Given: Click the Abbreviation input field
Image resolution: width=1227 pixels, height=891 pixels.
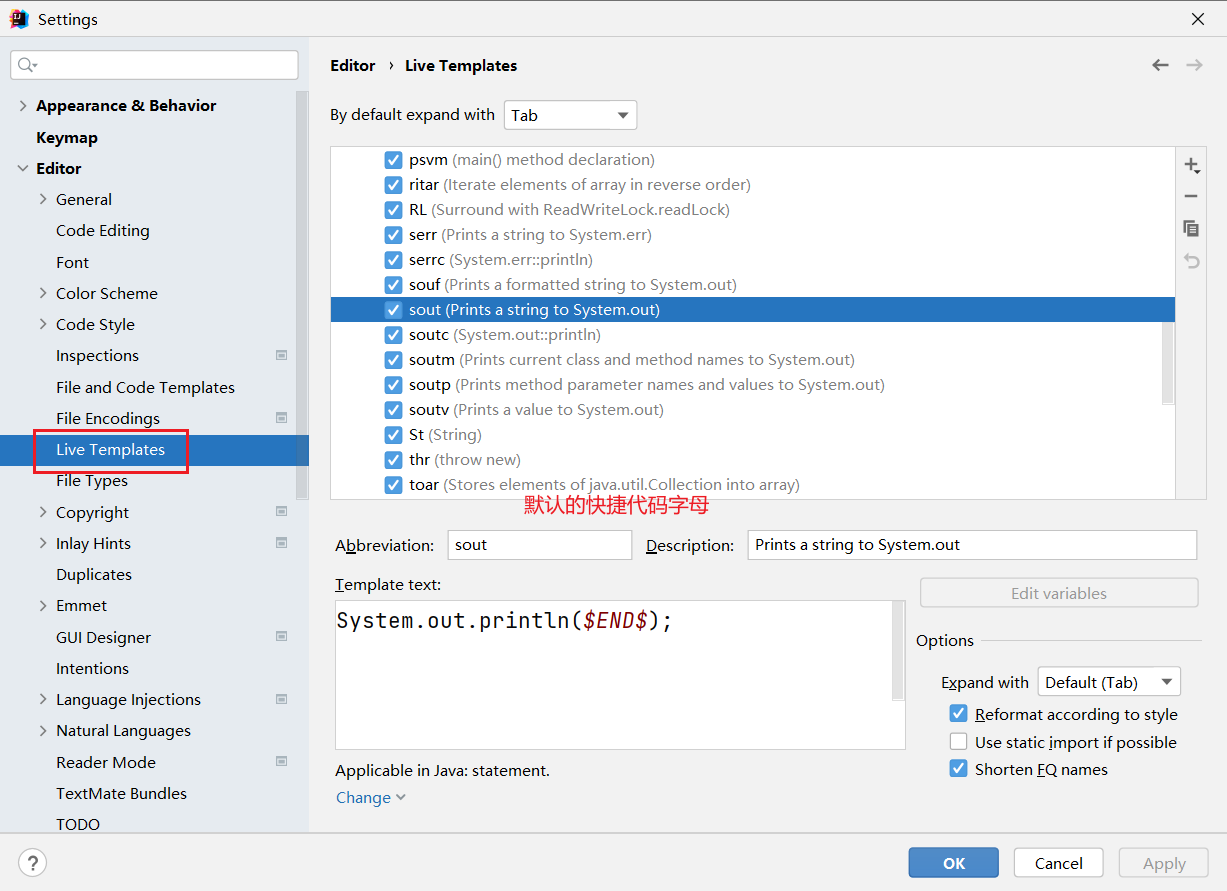Looking at the screenshot, I should click(x=539, y=545).
